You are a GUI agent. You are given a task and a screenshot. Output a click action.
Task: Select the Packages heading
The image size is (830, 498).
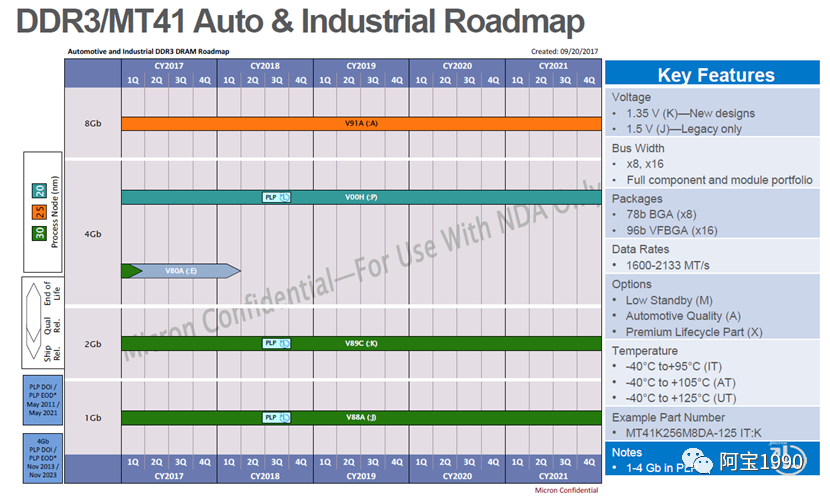point(637,199)
